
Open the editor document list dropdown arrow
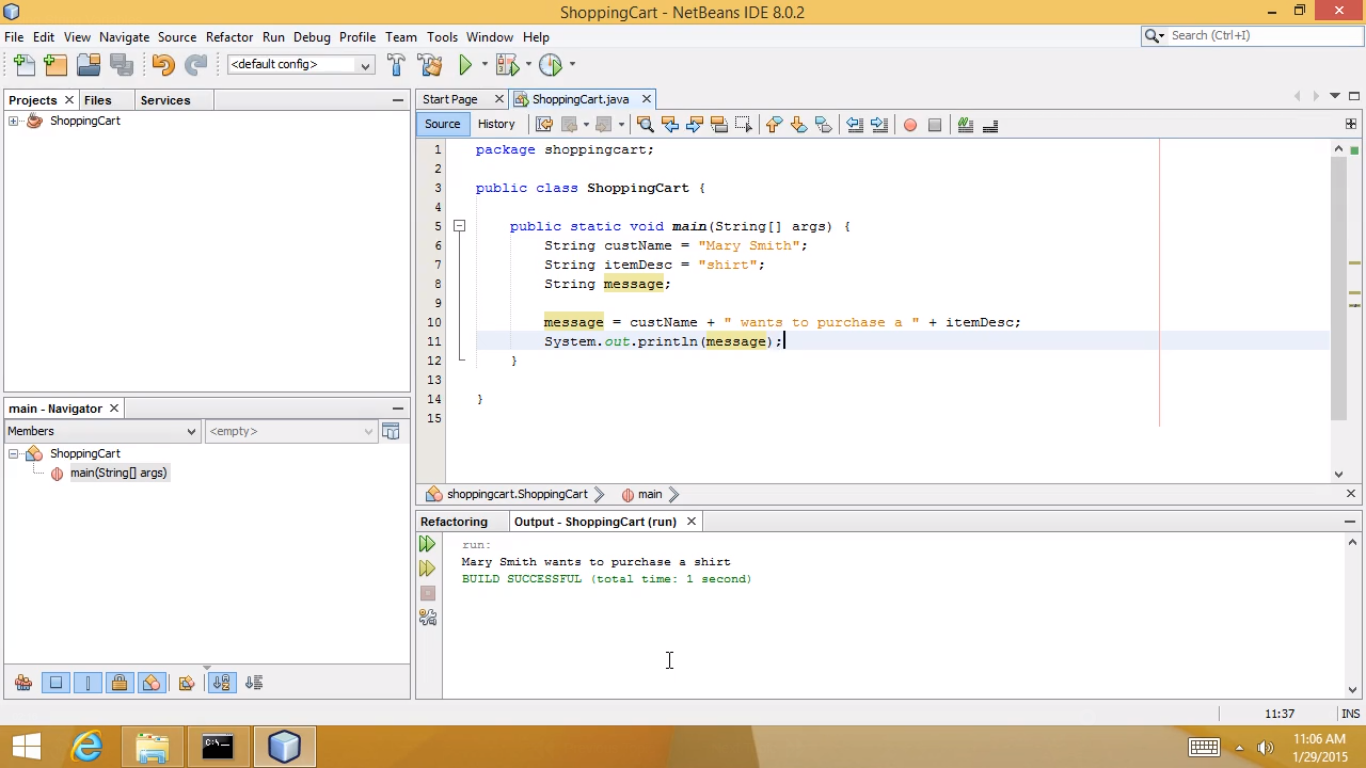(1335, 97)
